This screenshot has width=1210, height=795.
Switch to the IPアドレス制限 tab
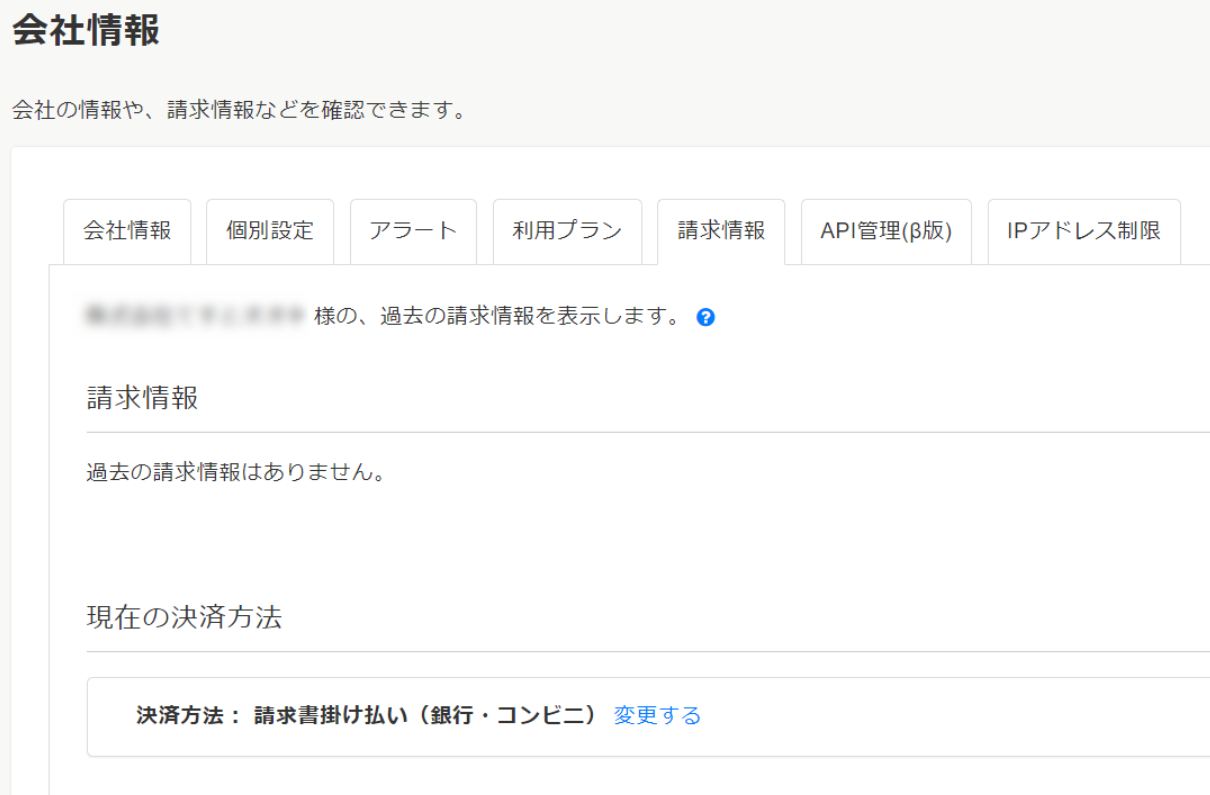1084,231
